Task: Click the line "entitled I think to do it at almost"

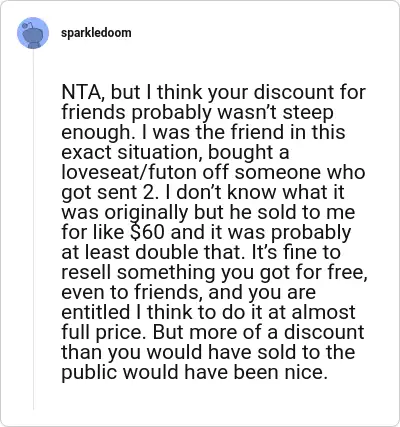Action: [x=208, y=312]
